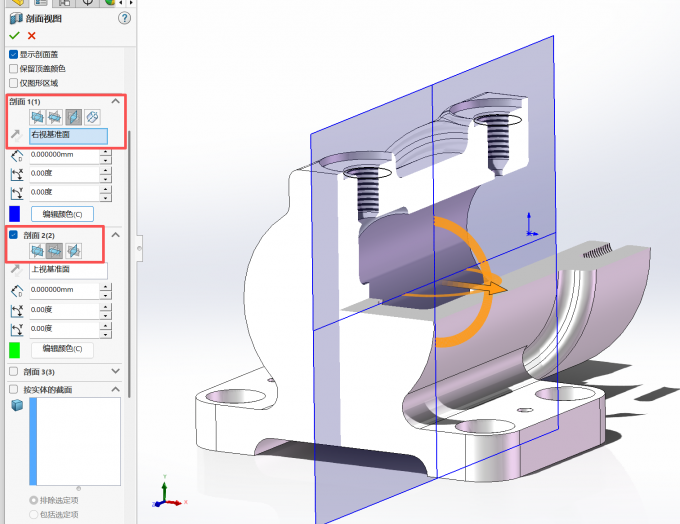680x524 pixels.
Task: Click the body selection list box
Action: tap(75, 442)
